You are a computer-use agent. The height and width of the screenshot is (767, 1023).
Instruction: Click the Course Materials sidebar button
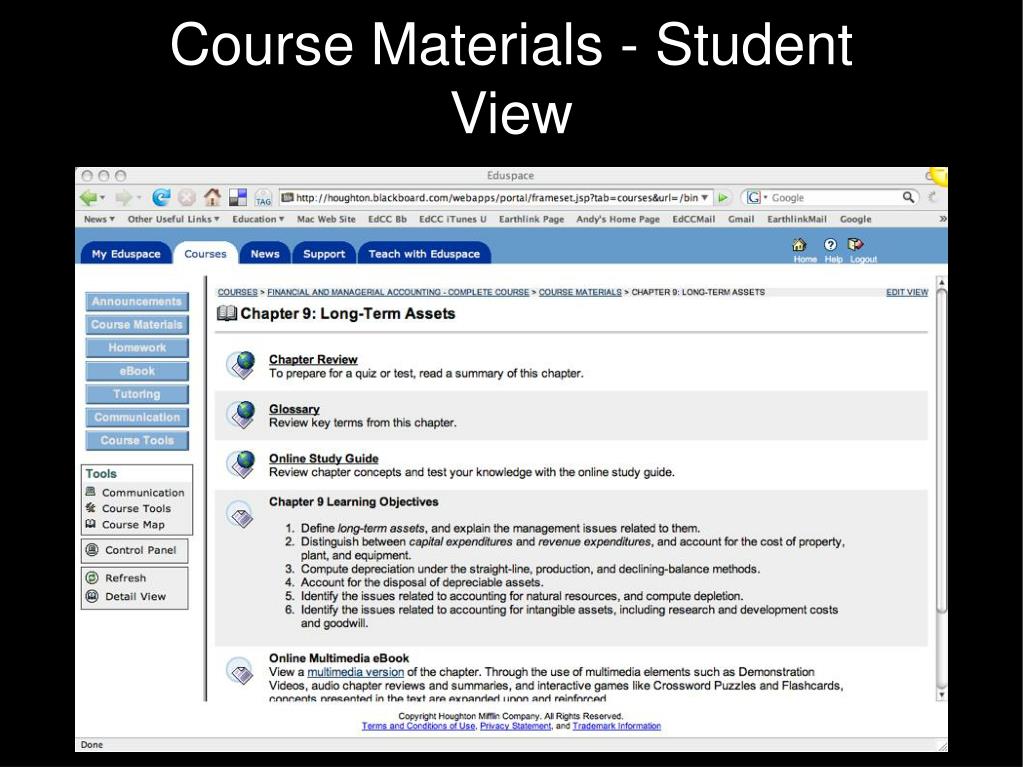click(137, 325)
